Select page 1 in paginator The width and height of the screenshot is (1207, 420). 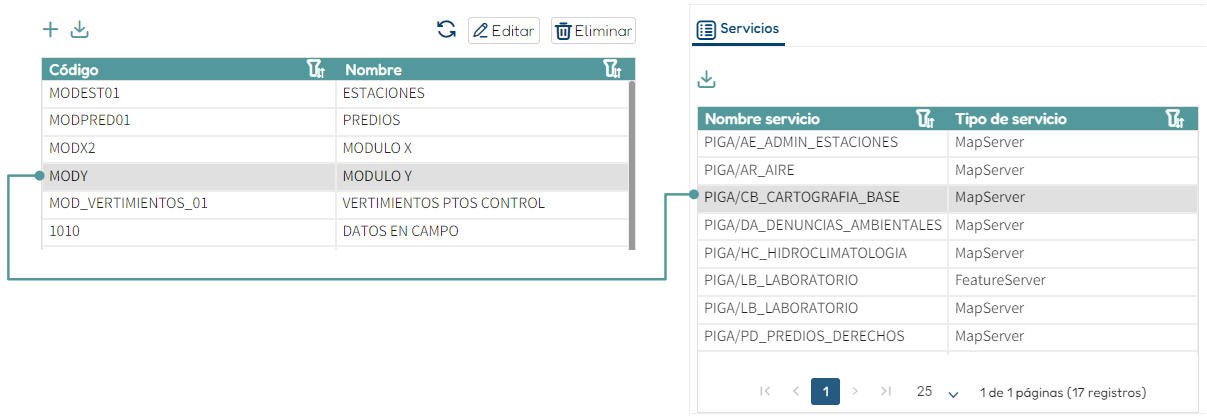826,392
